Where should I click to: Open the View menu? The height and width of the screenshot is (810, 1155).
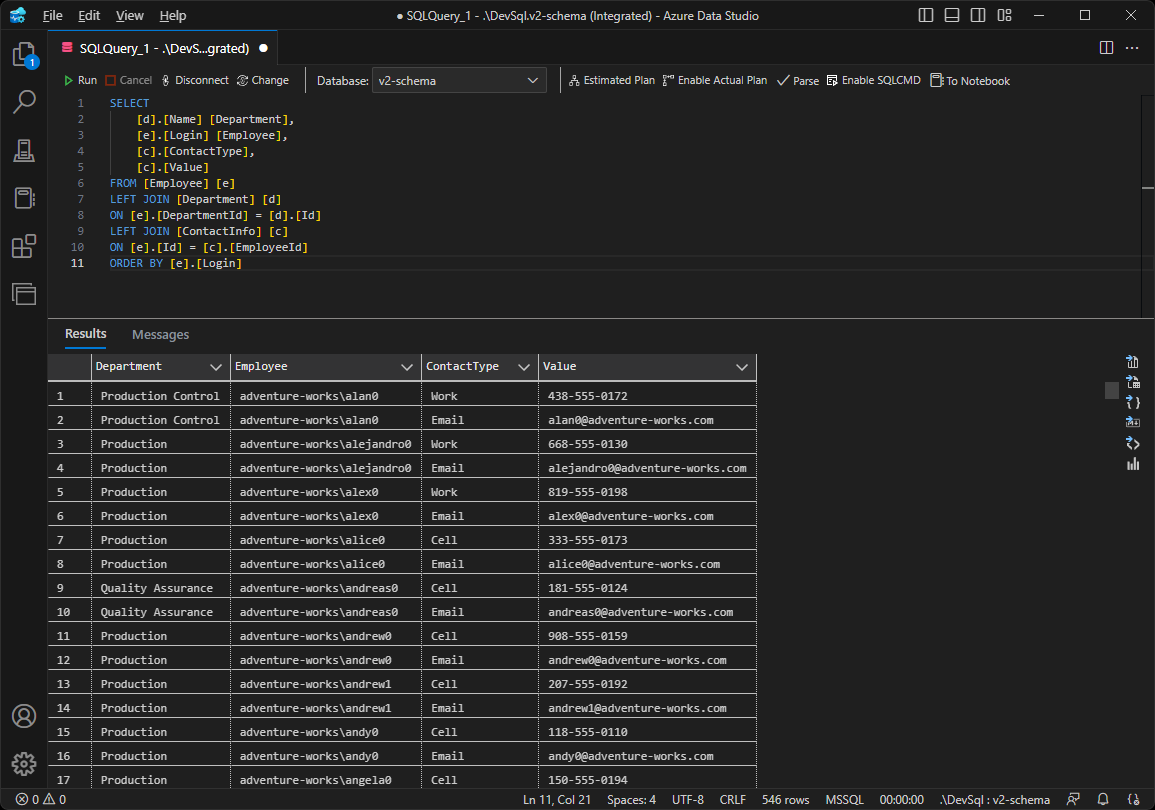[130, 15]
